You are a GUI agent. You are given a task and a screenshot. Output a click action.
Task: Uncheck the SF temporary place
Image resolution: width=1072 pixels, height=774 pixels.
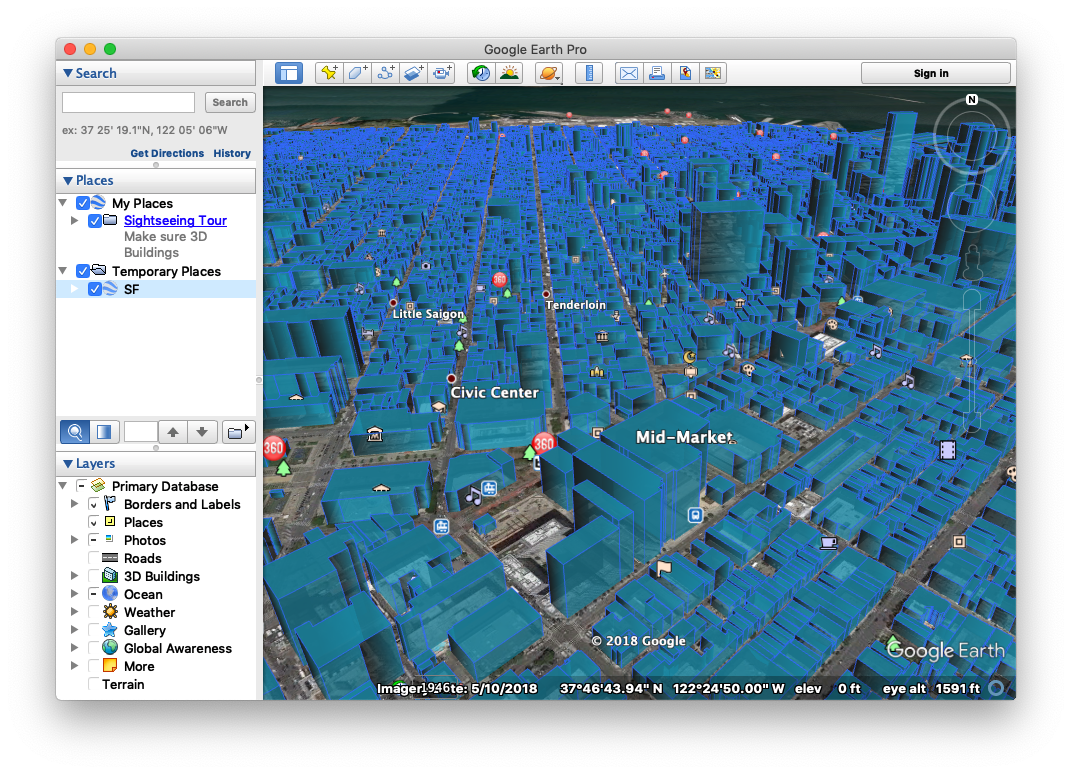(x=96, y=289)
